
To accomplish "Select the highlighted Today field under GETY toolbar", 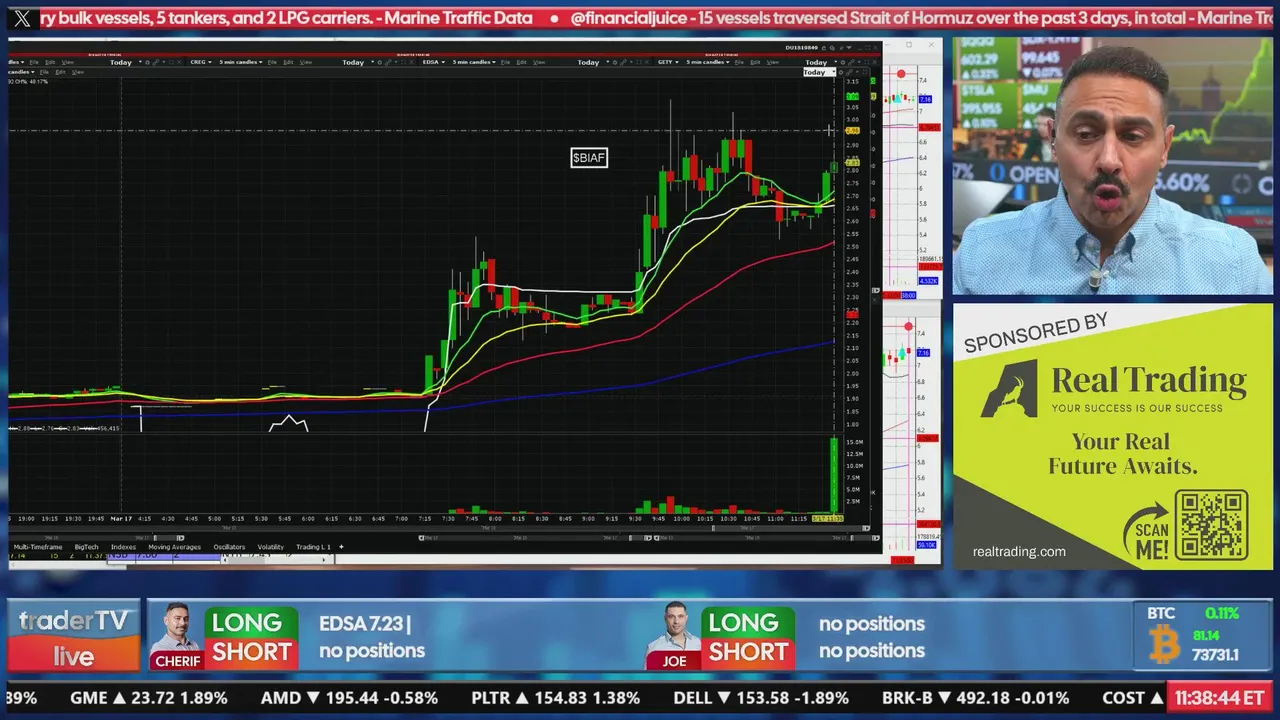I will click(819, 72).
